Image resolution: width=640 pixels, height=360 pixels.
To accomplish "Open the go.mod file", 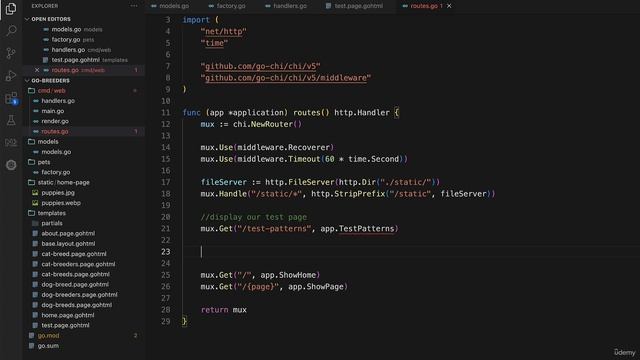I will [x=48, y=336].
